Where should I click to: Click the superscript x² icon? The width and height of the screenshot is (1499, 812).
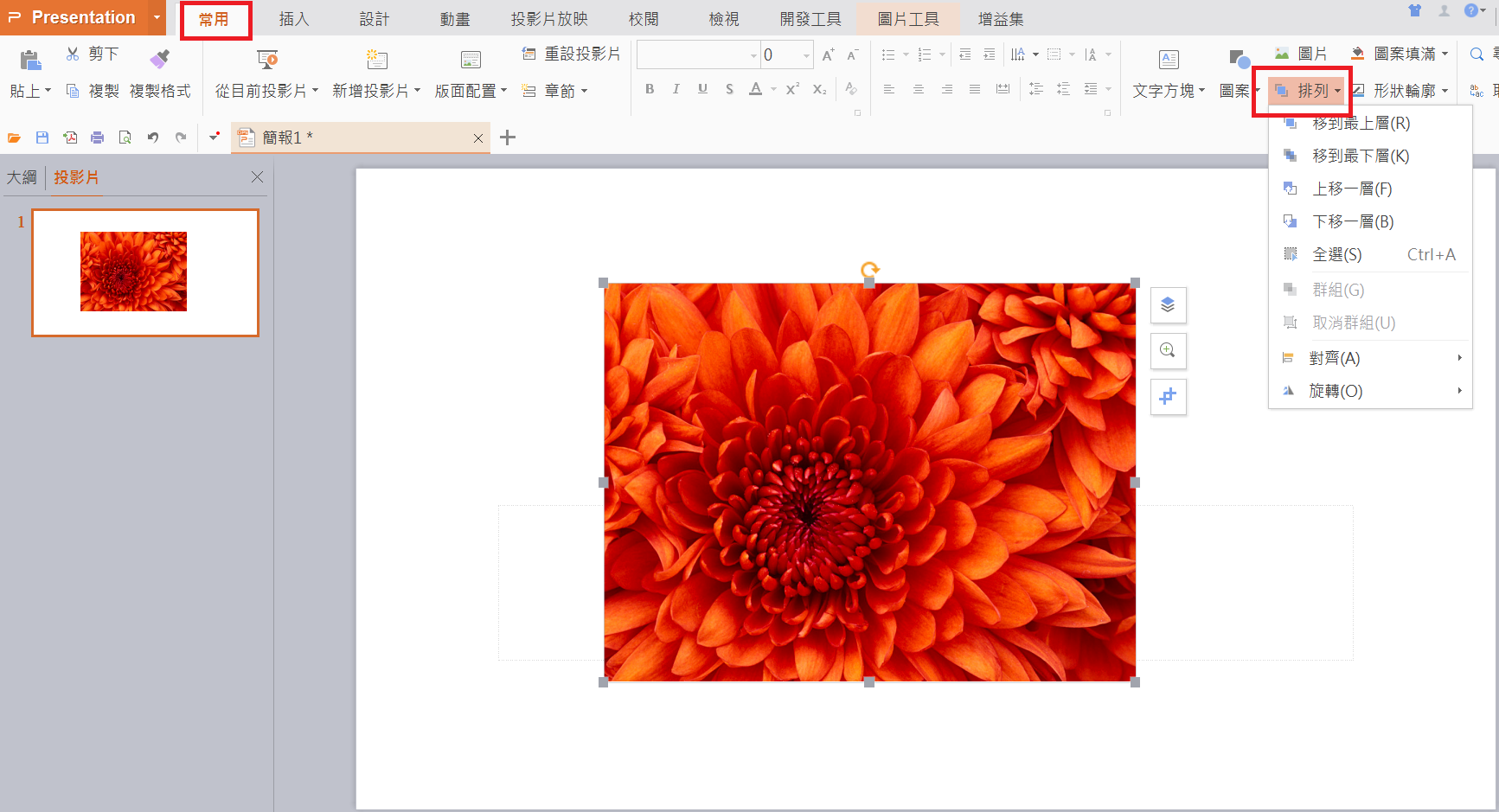(x=792, y=88)
